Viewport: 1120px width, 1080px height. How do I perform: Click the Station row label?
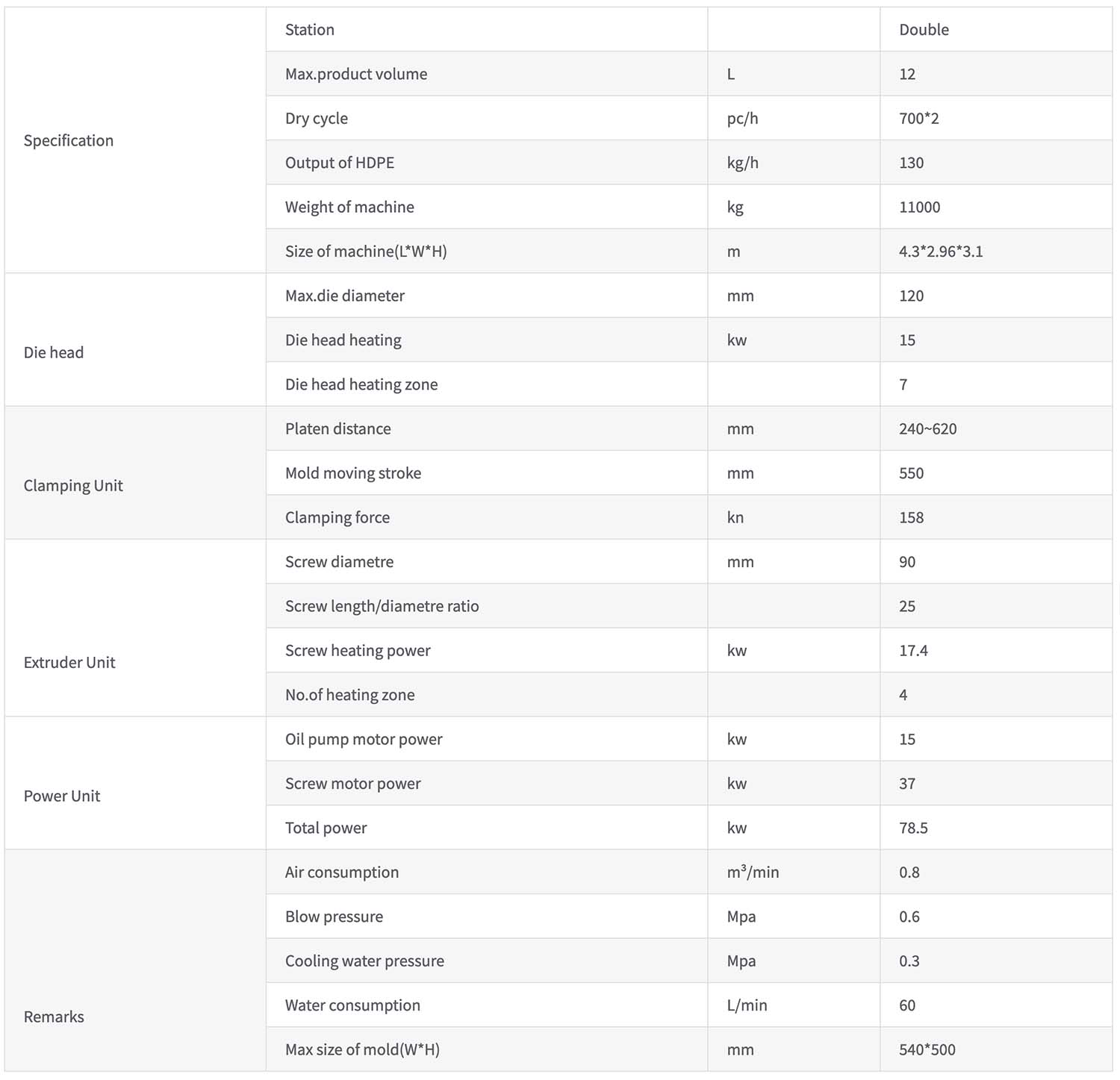310,30
